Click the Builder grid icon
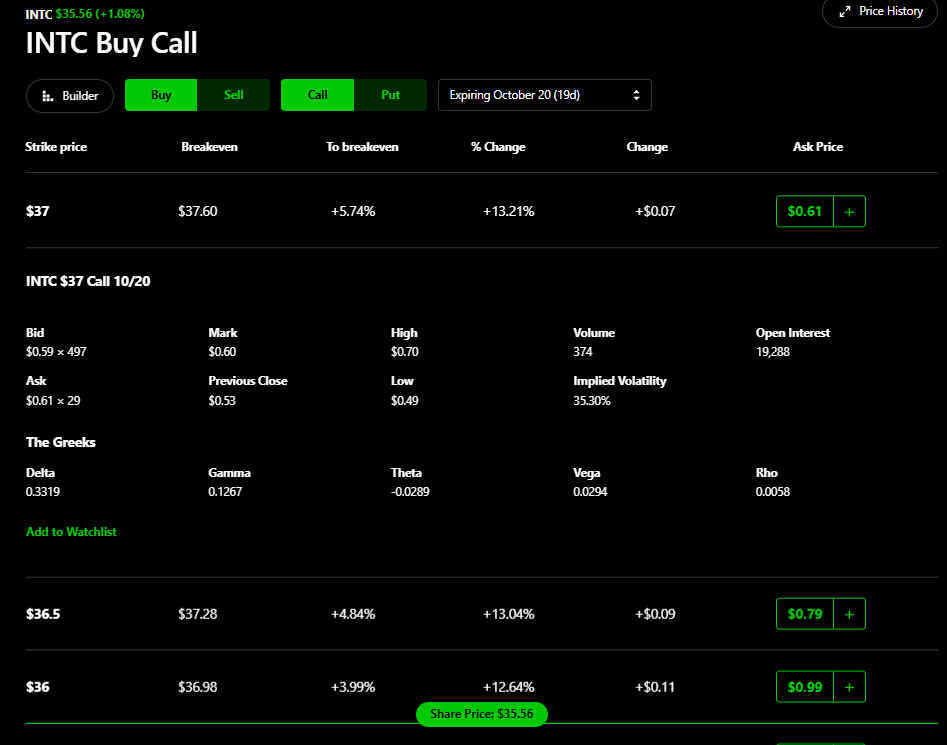This screenshot has height=745, width=947. pyautogui.click(x=47, y=96)
